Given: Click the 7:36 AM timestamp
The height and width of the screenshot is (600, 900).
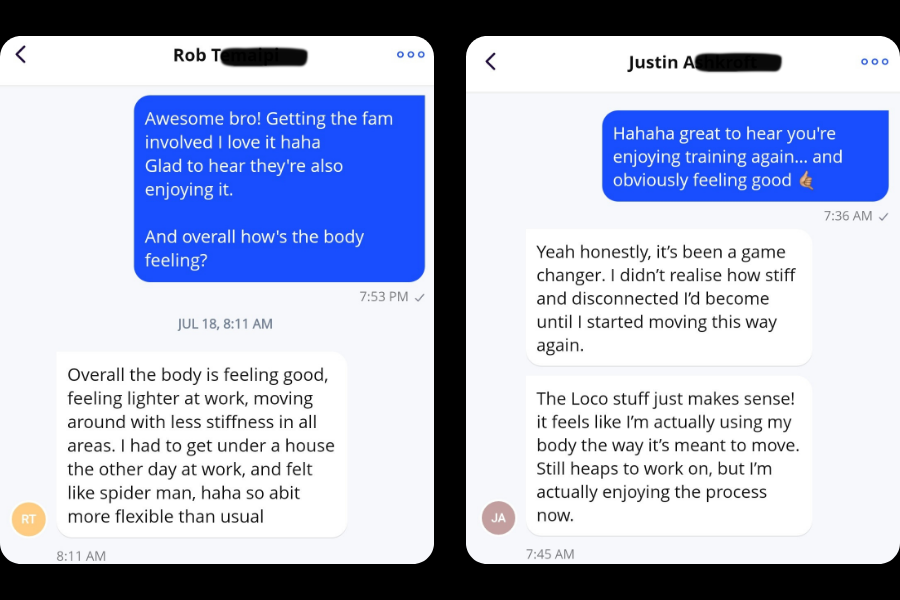Looking at the screenshot, I should tap(848, 216).
